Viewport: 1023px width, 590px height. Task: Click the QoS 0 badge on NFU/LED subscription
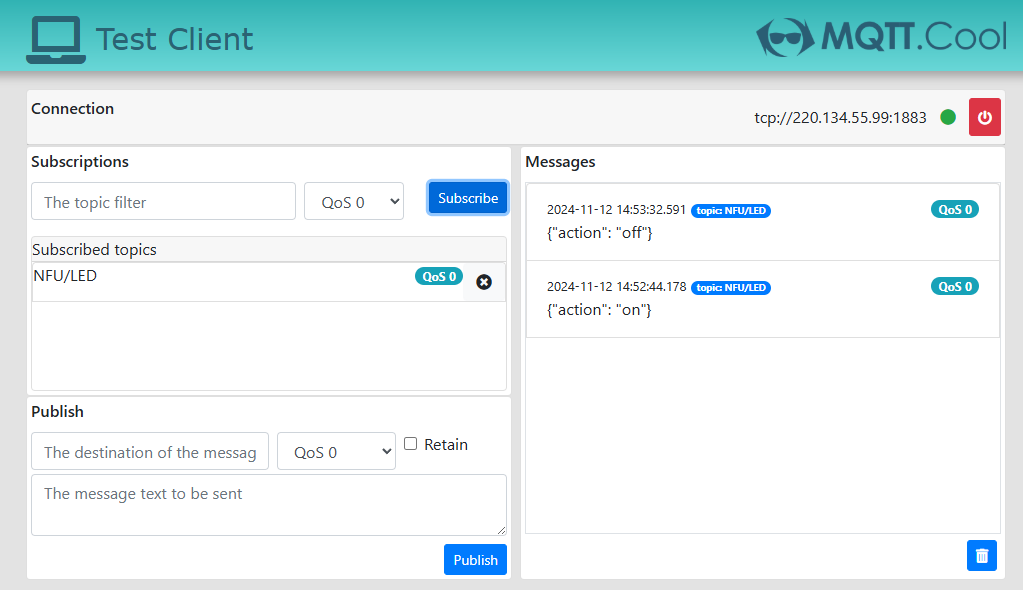tap(439, 276)
